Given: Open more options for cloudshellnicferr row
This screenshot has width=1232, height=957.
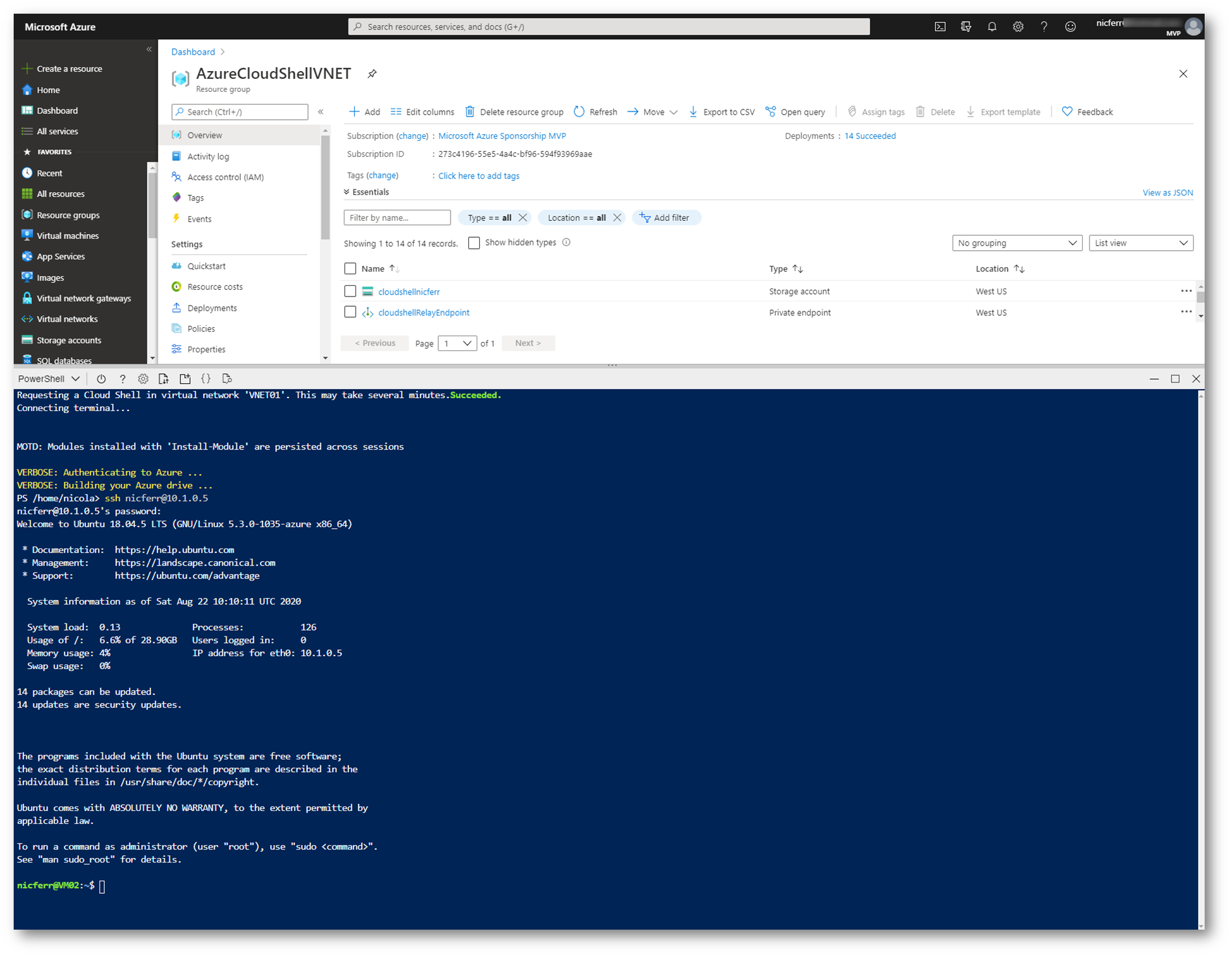Looking at the screenshot, I should [1186, 291].
